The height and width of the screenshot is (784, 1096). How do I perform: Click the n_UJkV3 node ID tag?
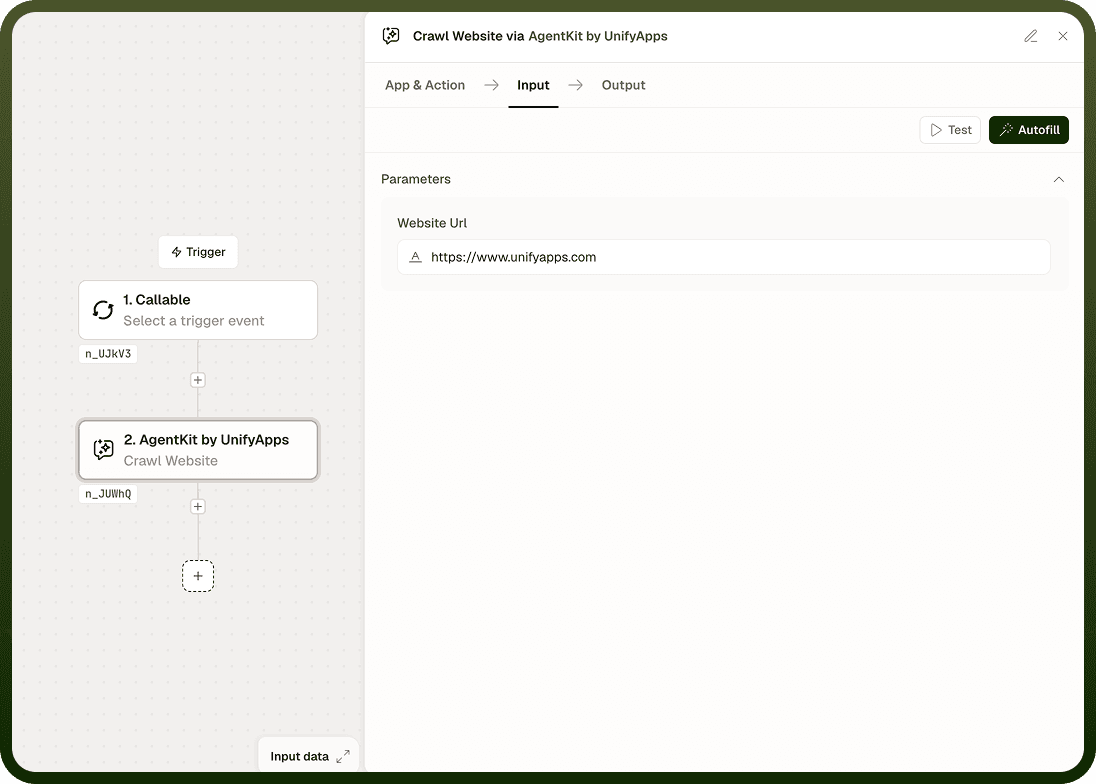[x=108, y=354]
